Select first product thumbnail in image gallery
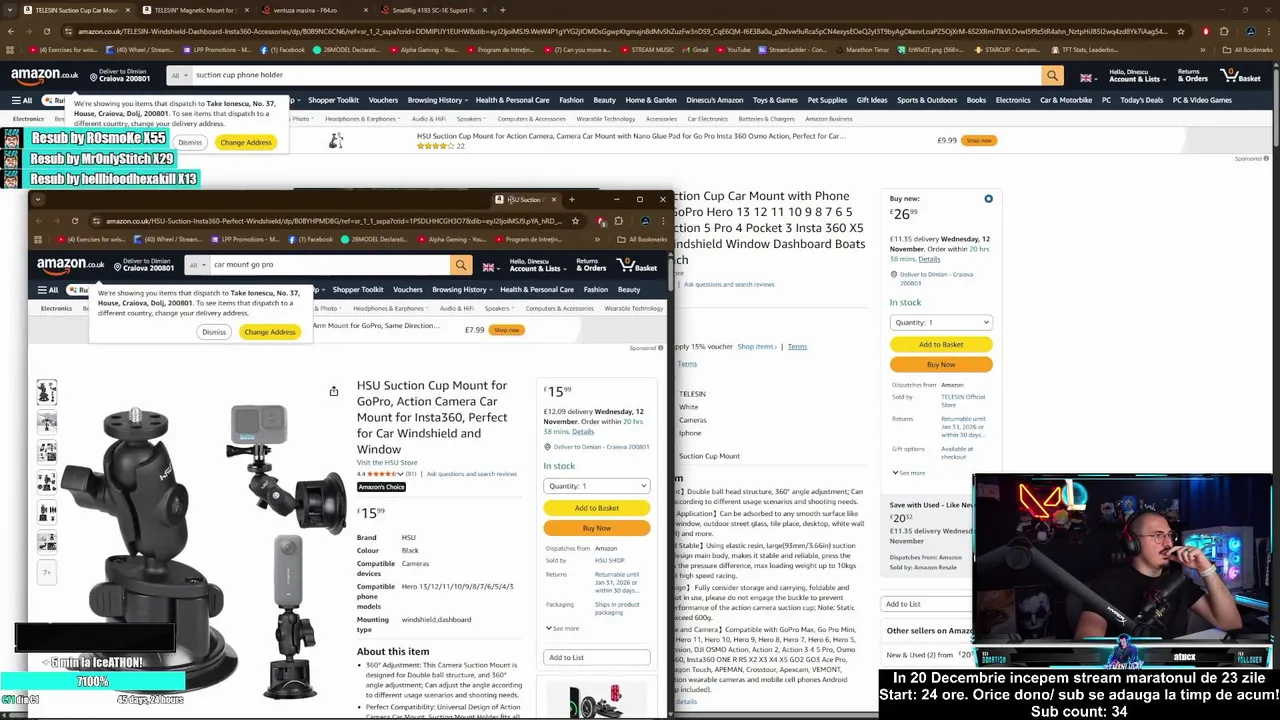This screenshot has height=720, width=1280. pos(47,392)
